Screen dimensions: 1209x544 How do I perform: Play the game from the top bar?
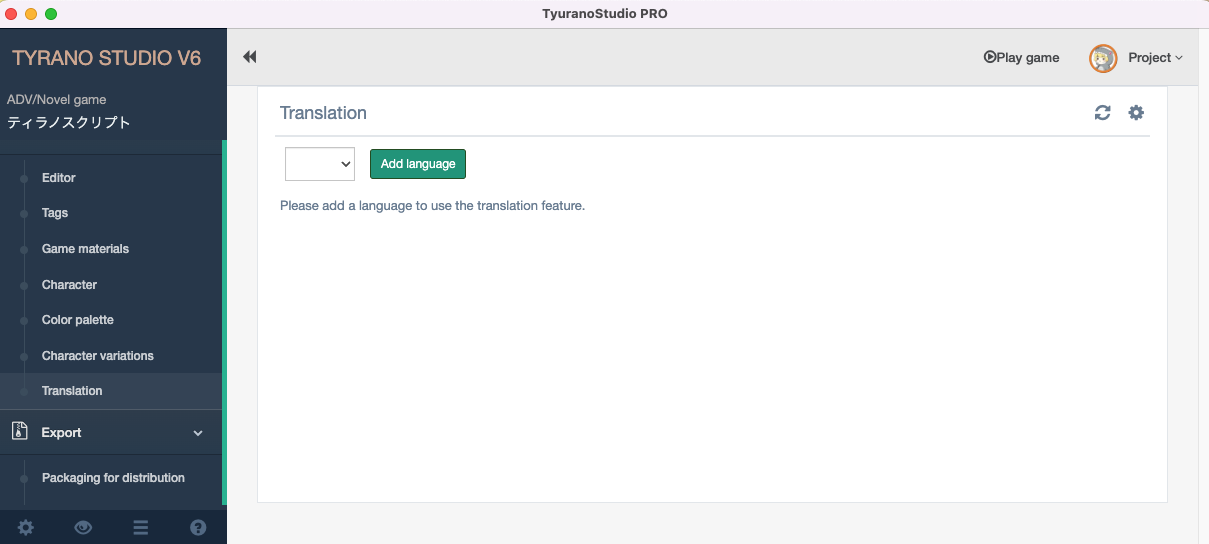[1021, 57]
